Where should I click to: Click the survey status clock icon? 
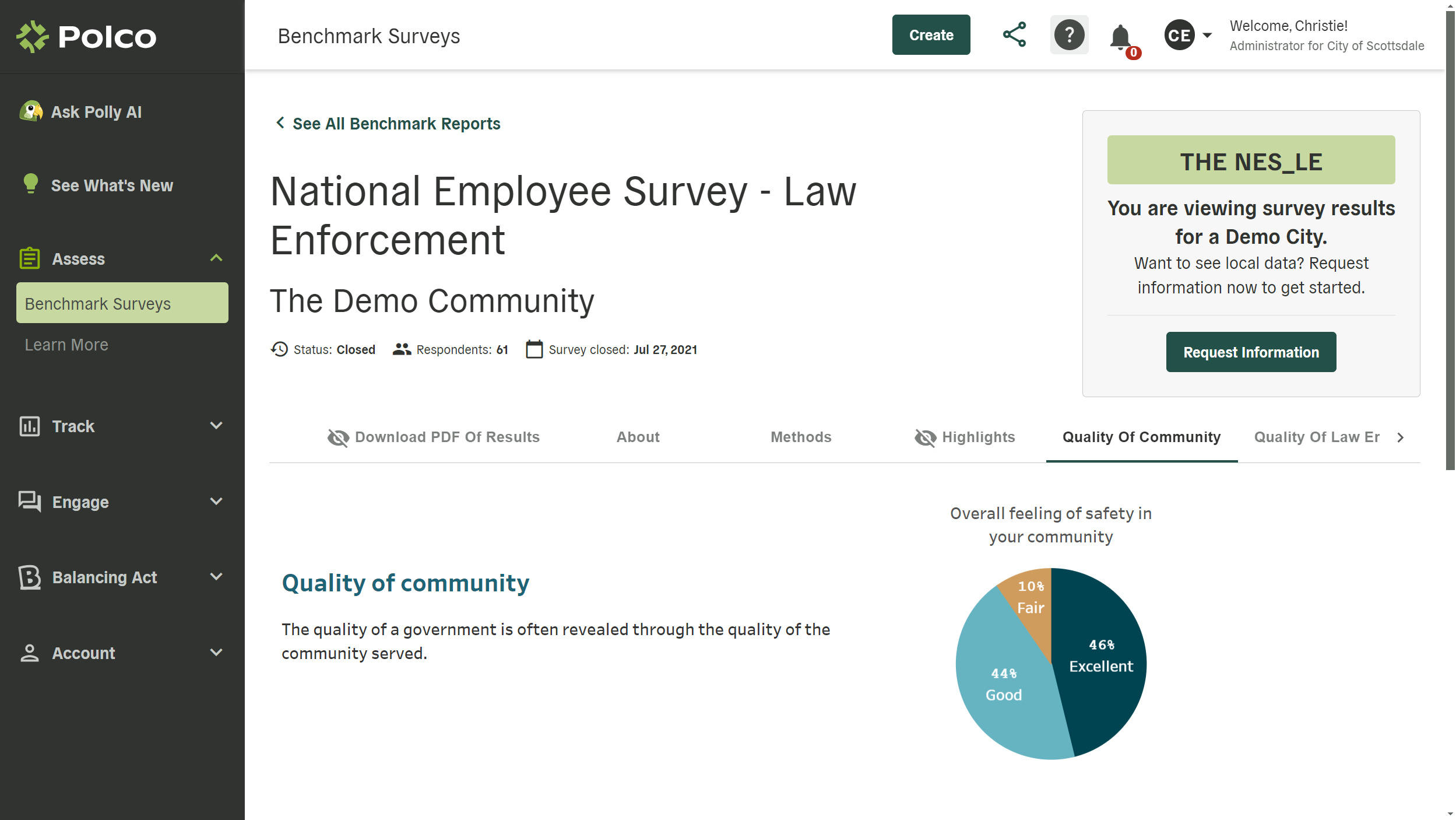coord(279,349)
